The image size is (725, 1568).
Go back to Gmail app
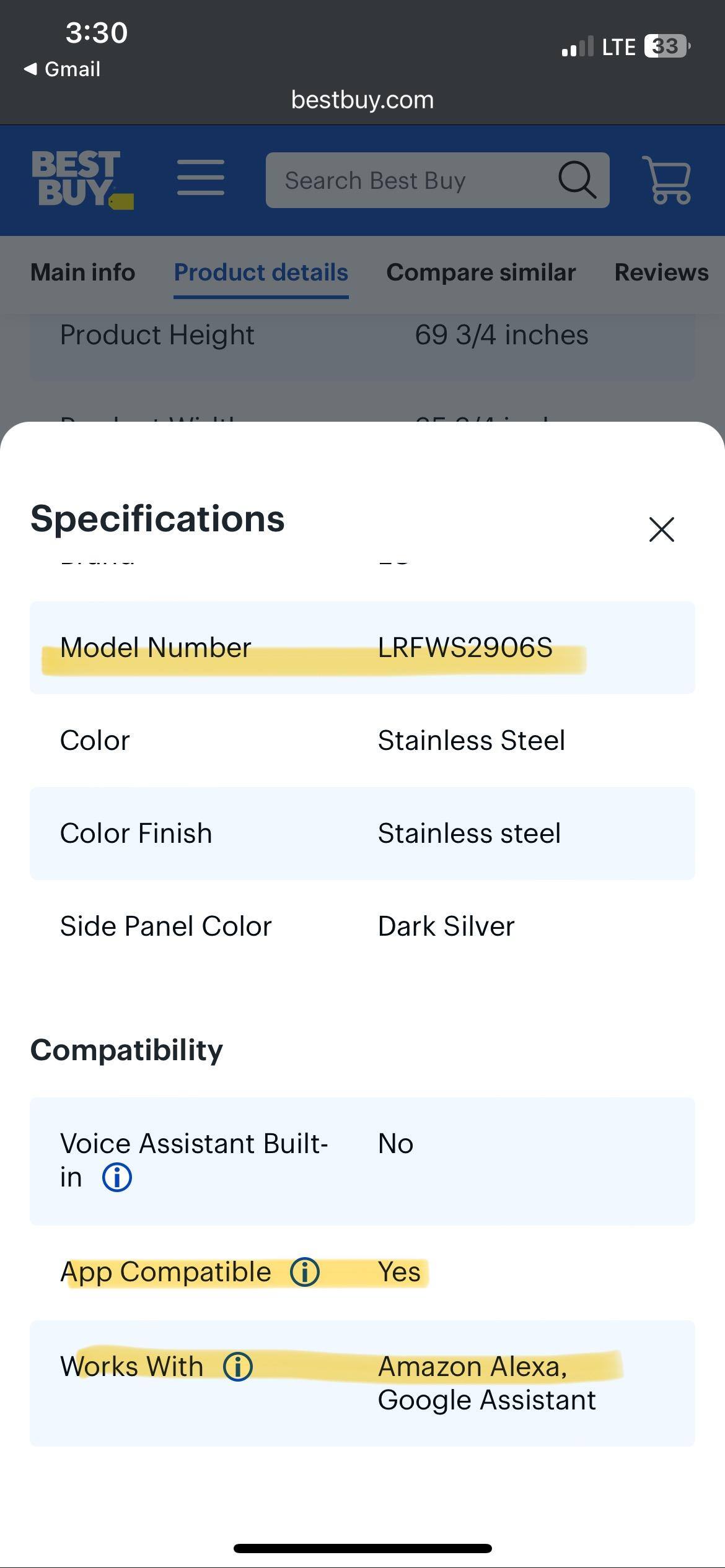pos(62,69)
